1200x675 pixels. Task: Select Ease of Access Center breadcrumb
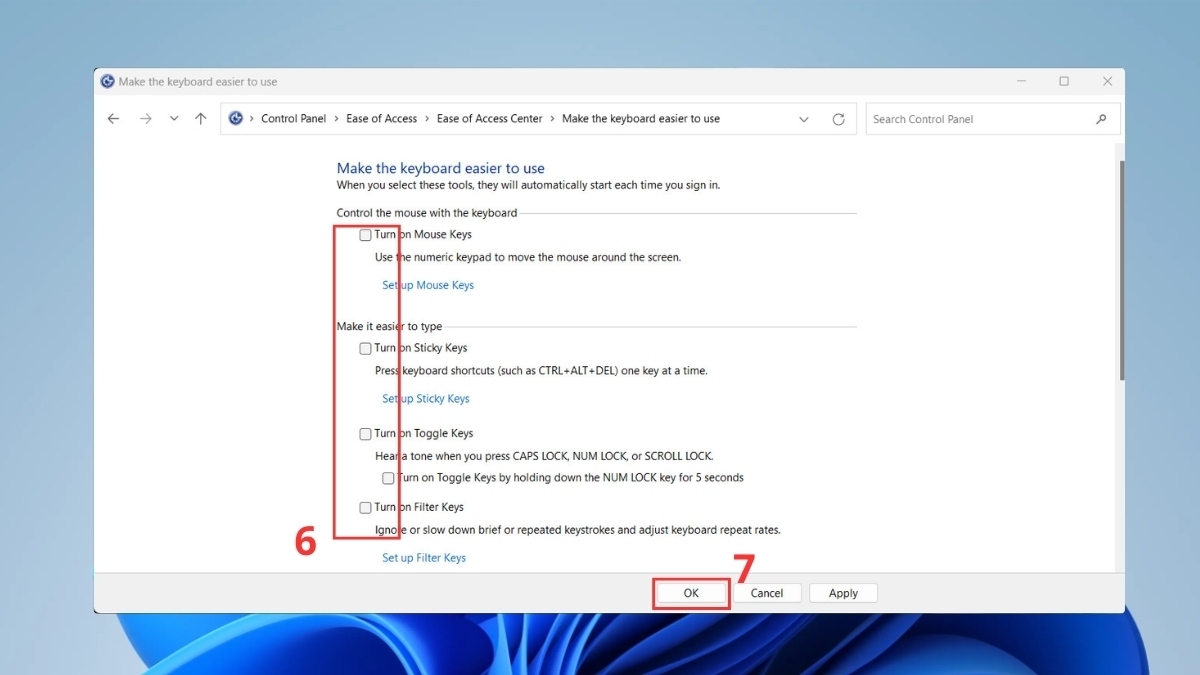coord(489,118)
